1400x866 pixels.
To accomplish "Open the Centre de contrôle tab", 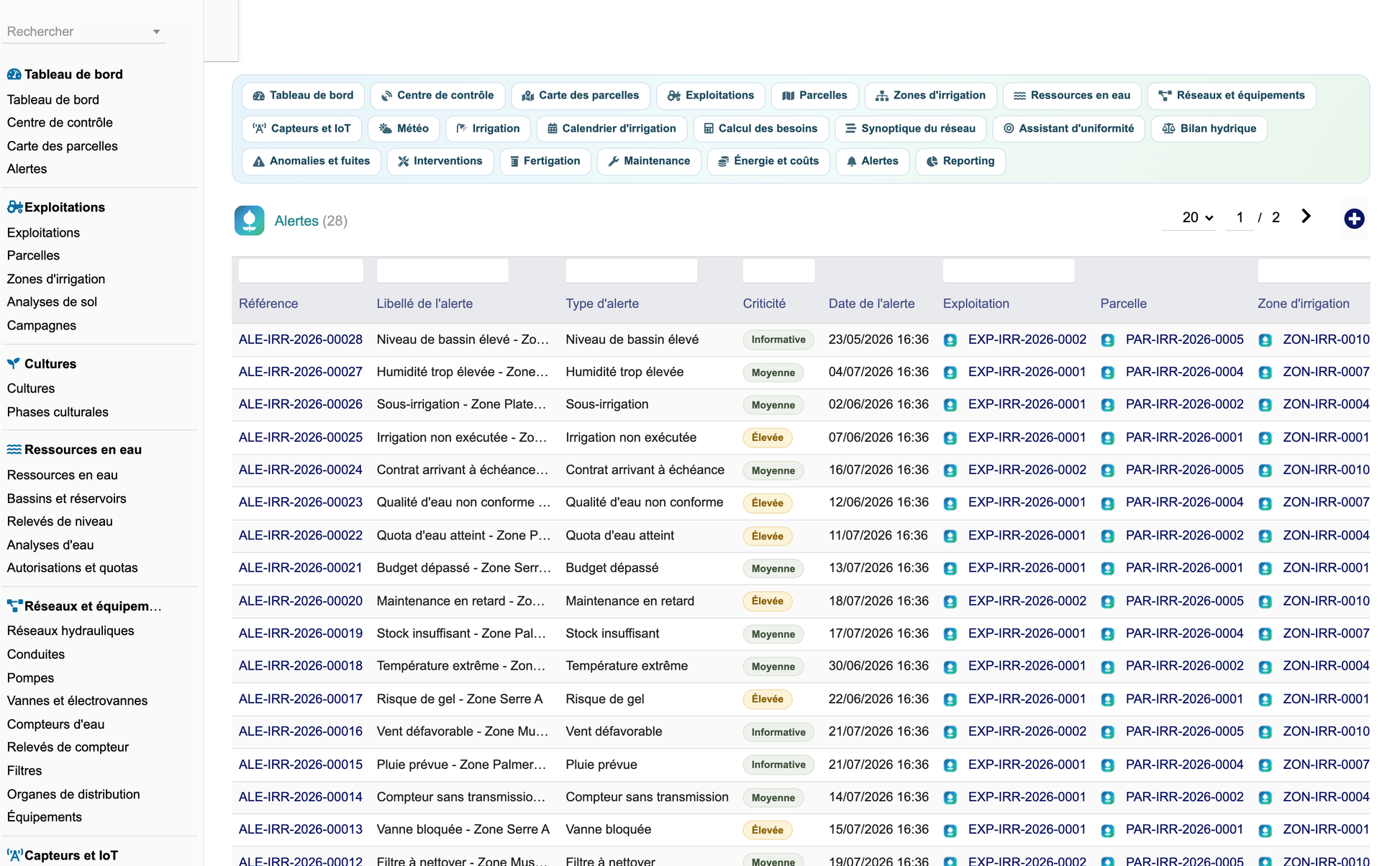I will tap(437, 96).
